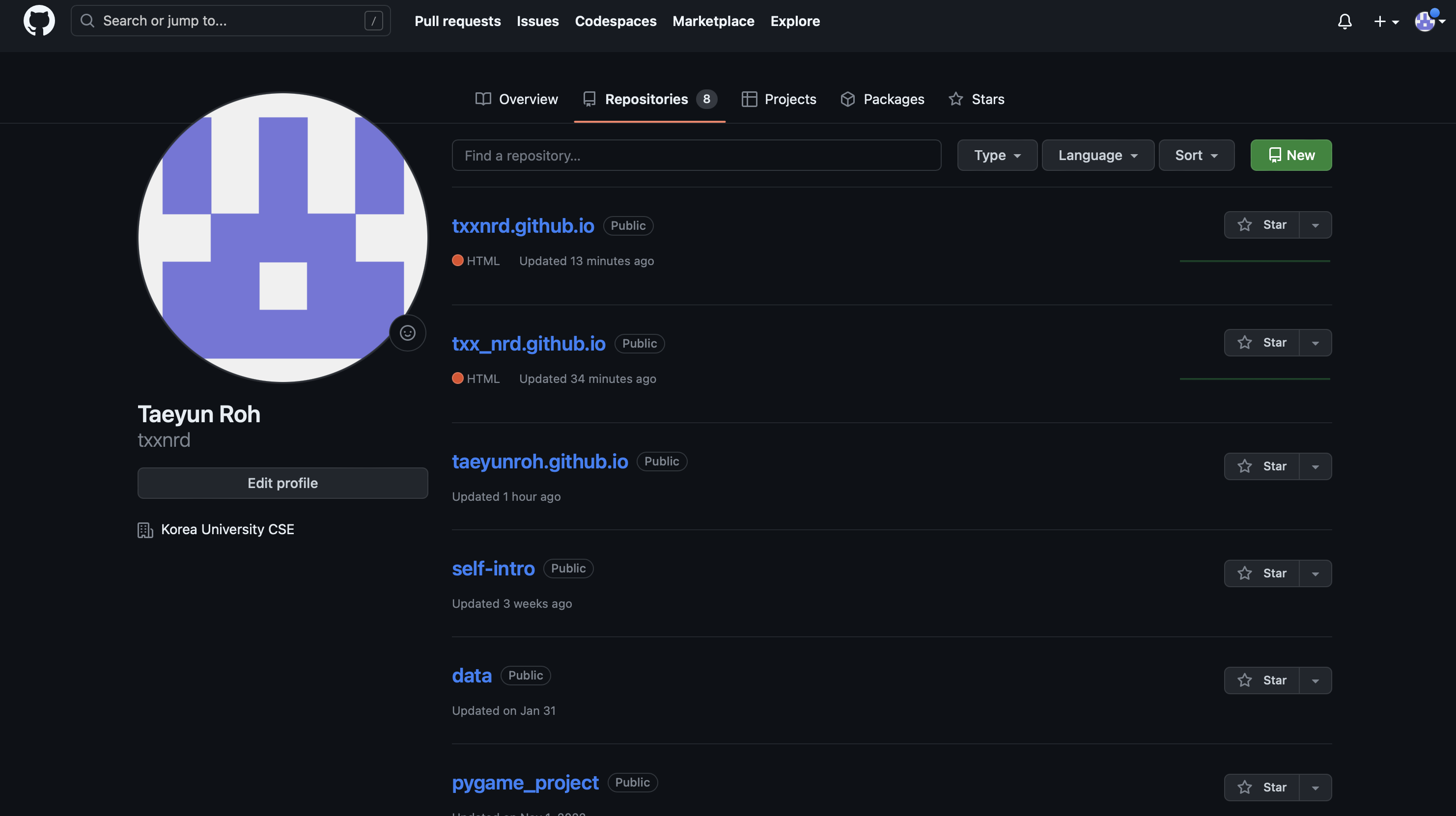
Task: Open the user avatar menu
Action: pyautogui.click(x=1429, y=22)
